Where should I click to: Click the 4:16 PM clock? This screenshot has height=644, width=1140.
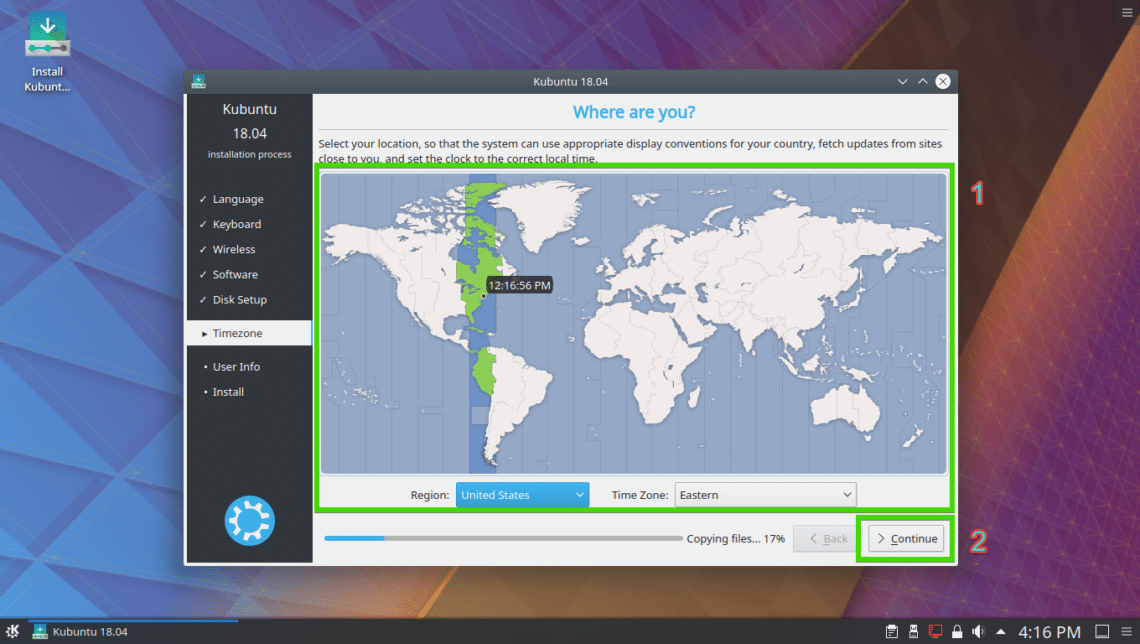pyautogui.click(x=1049, y=632)
